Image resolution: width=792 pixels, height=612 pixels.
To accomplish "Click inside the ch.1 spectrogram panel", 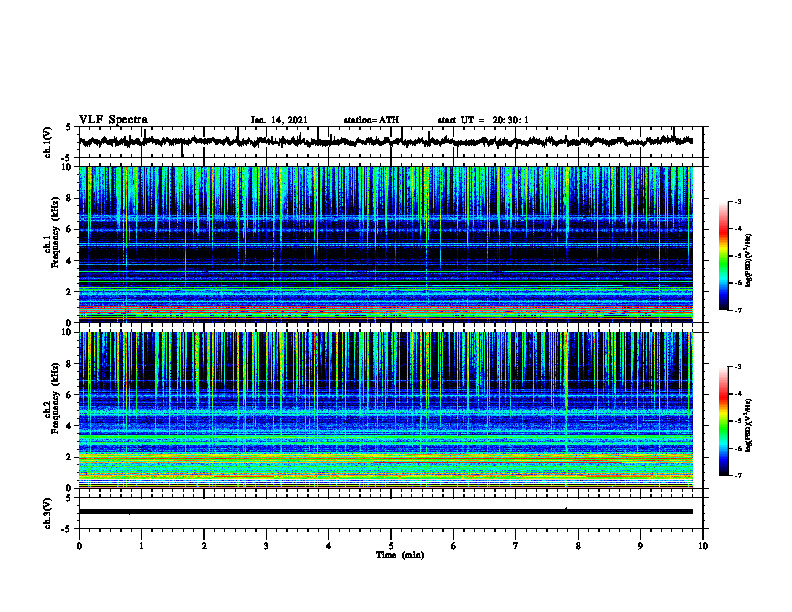I will 386,244.
